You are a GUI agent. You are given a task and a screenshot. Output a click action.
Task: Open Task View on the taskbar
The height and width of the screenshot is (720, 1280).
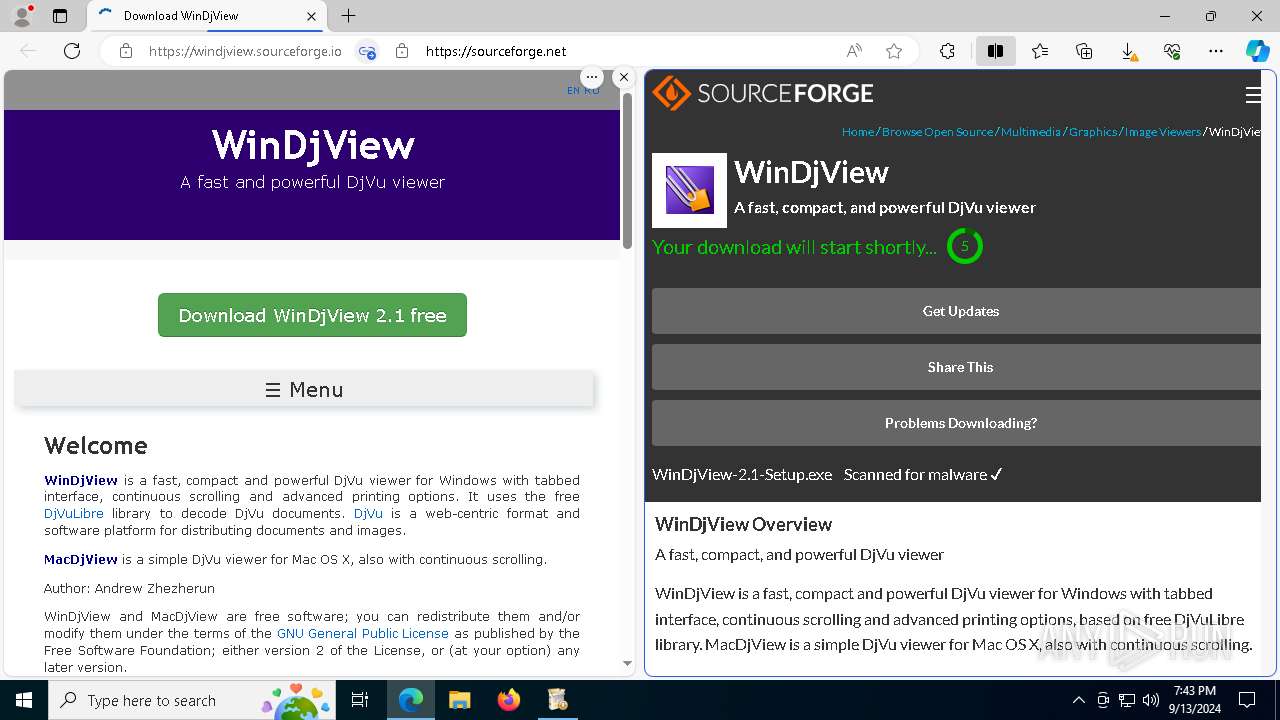coord(360,700)
